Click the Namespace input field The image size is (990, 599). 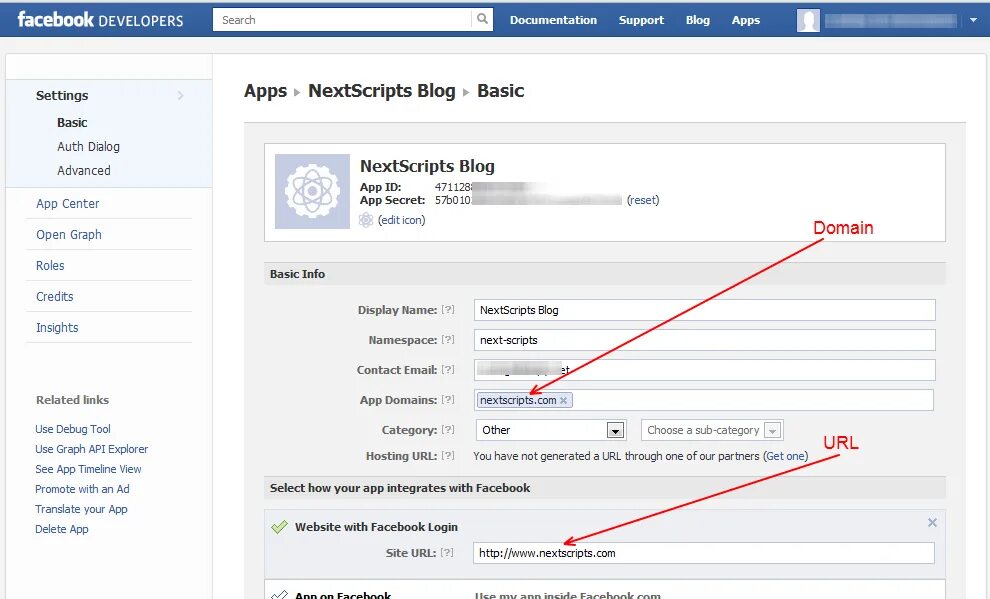[705, 340]
